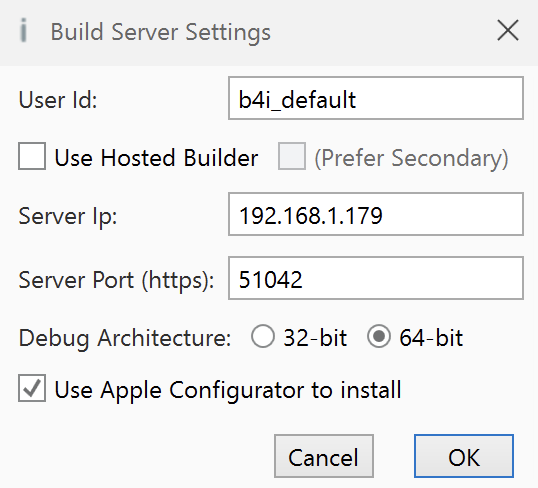
Task: Close the Build Server Settings dialog
Action: click(508, 31)
